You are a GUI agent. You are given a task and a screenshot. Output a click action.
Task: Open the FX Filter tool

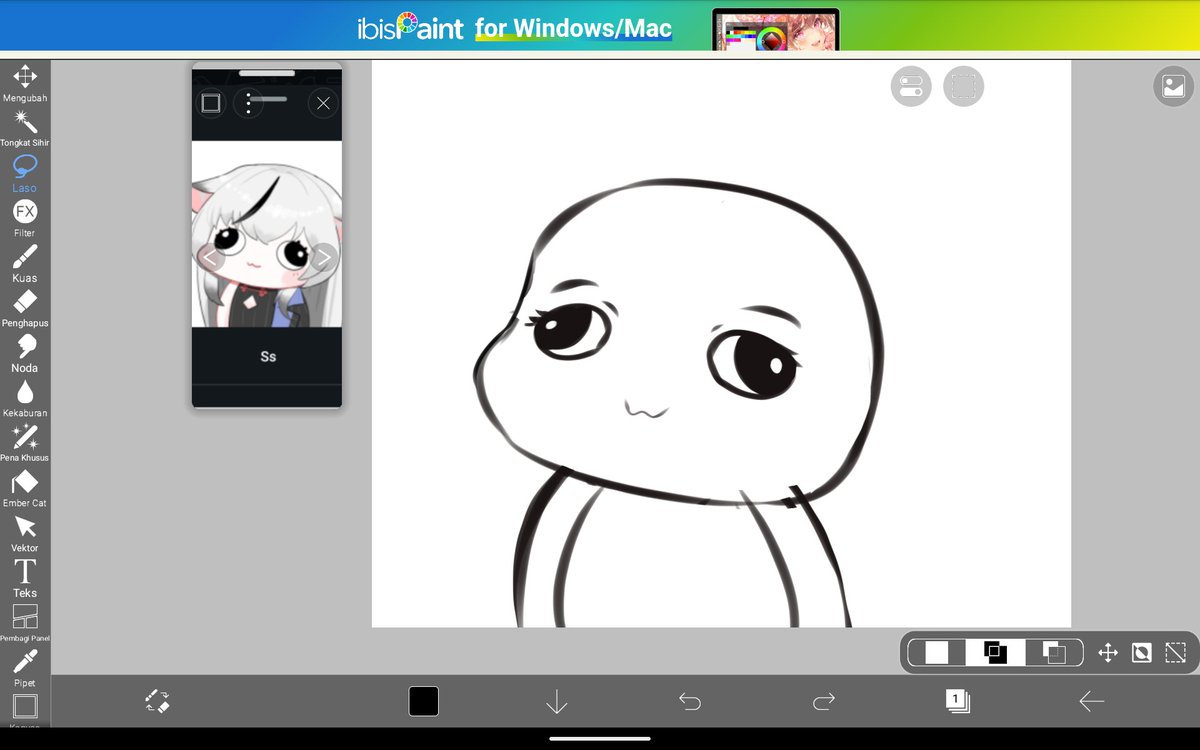pos(25,218)
